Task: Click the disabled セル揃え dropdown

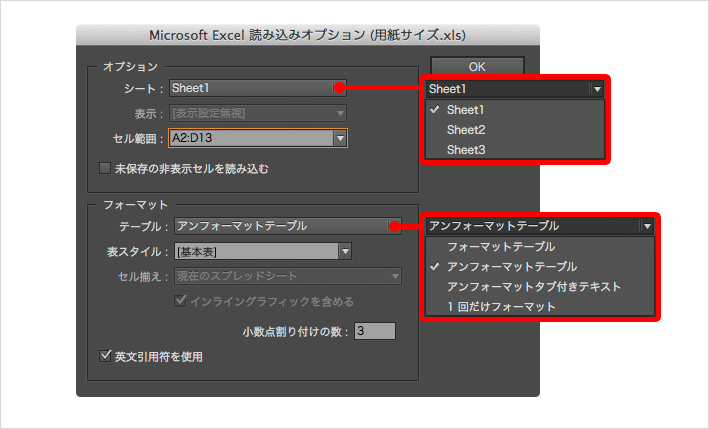Action: [288, 276]
